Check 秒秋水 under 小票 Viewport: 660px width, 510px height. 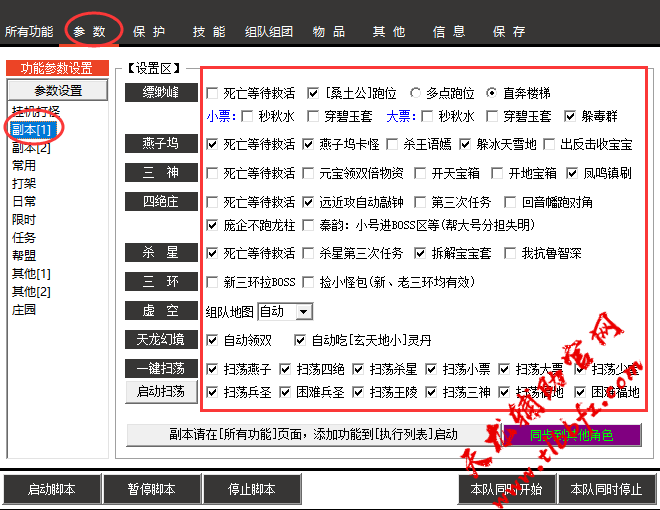tap(247, 116)
